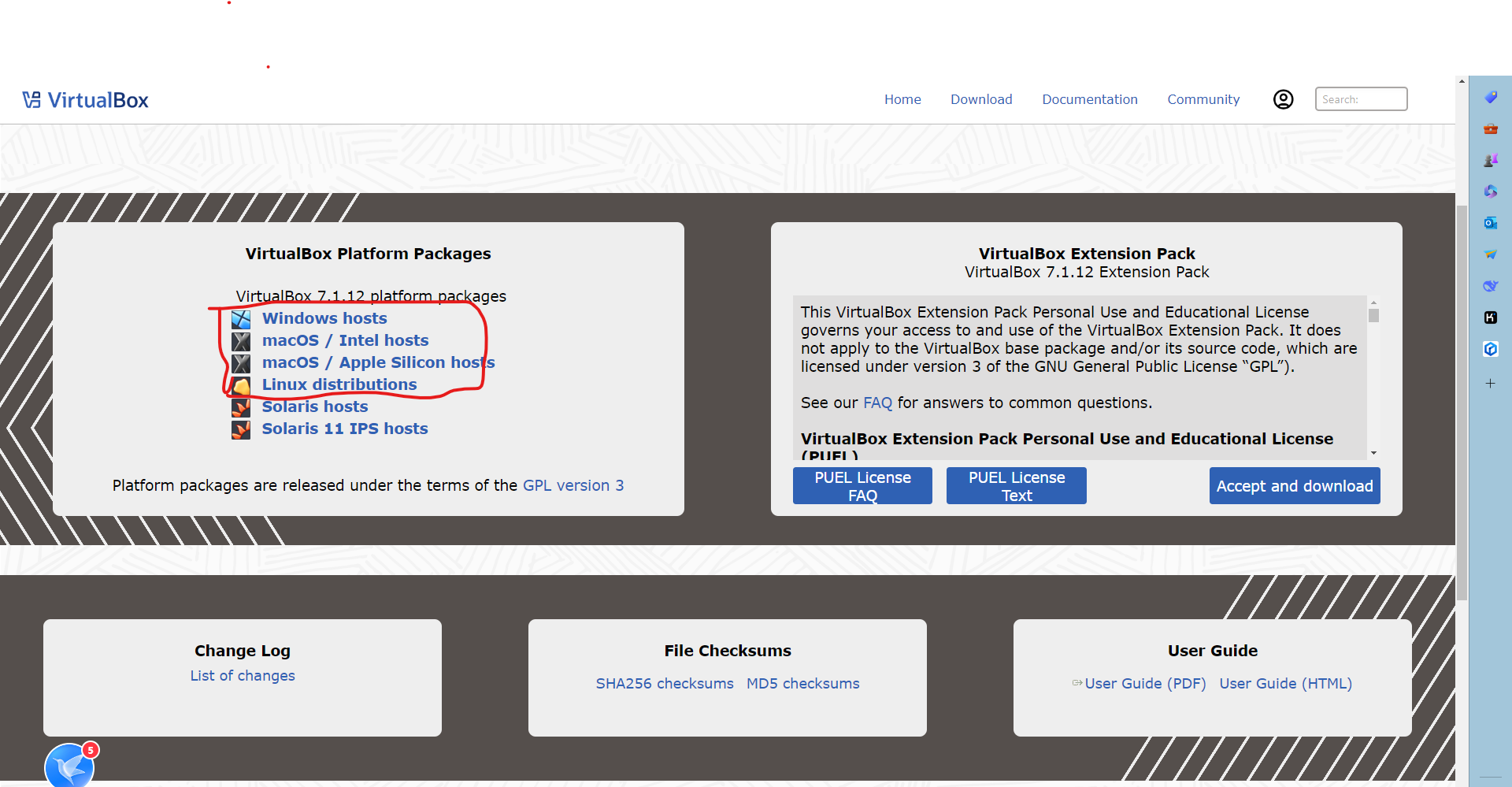This screenshot has width=1512, height=787.
Task: Open the User Guide (HTML) link
Action: coord(1286,684)
